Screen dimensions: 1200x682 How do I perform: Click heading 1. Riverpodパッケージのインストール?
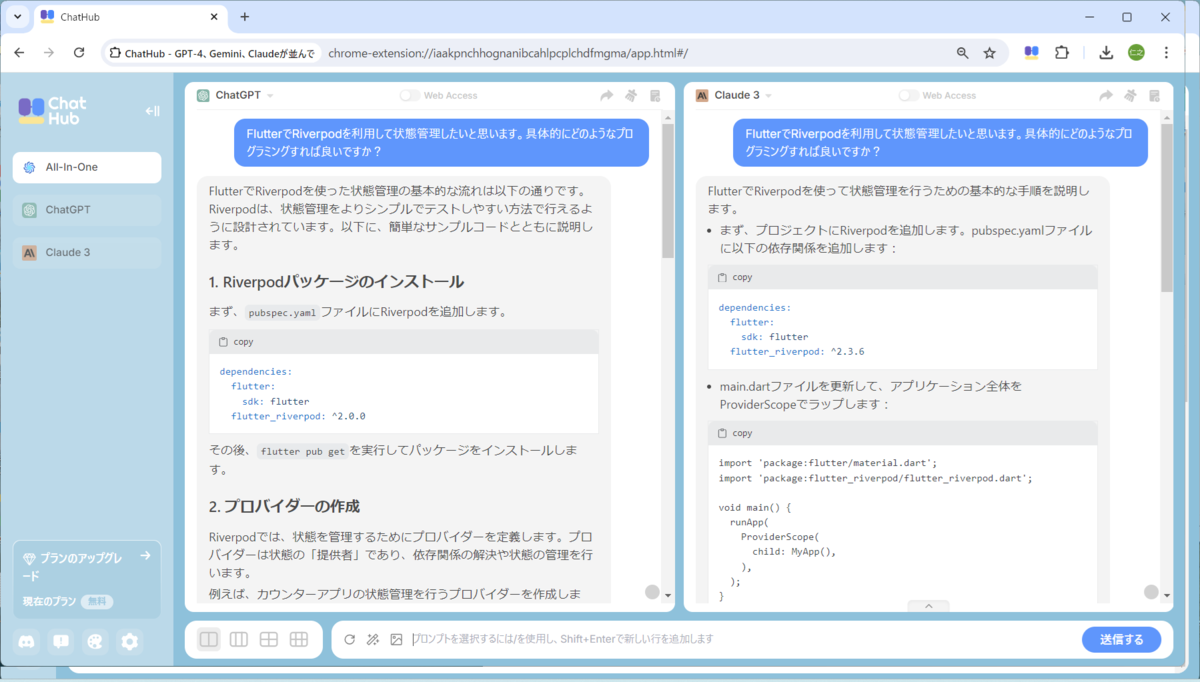(x=336, y=282)
